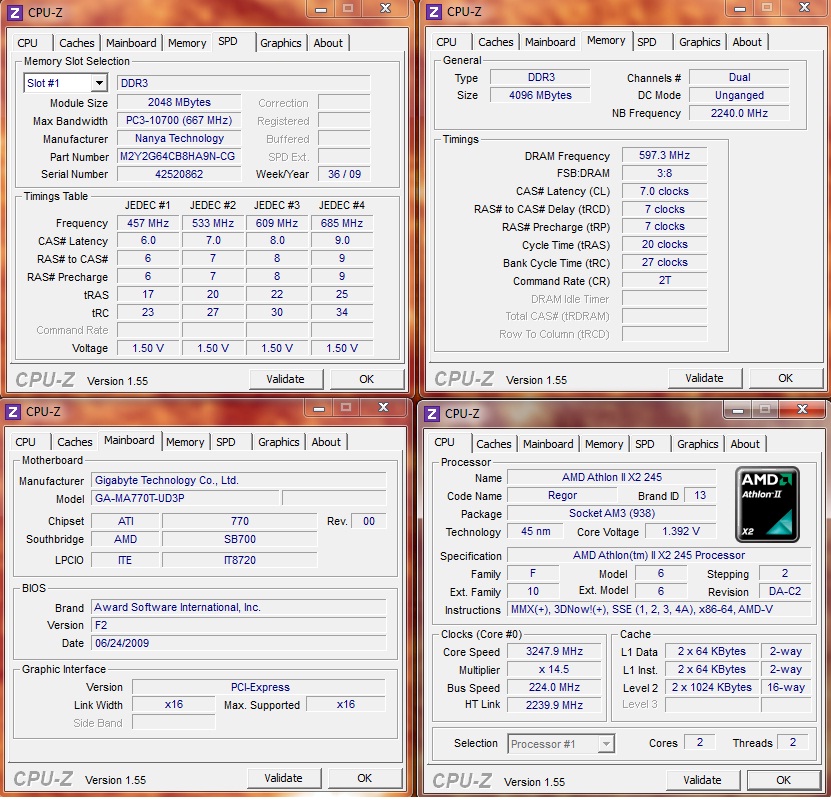Click Validate in the SPD window

[x=286, y=379]
